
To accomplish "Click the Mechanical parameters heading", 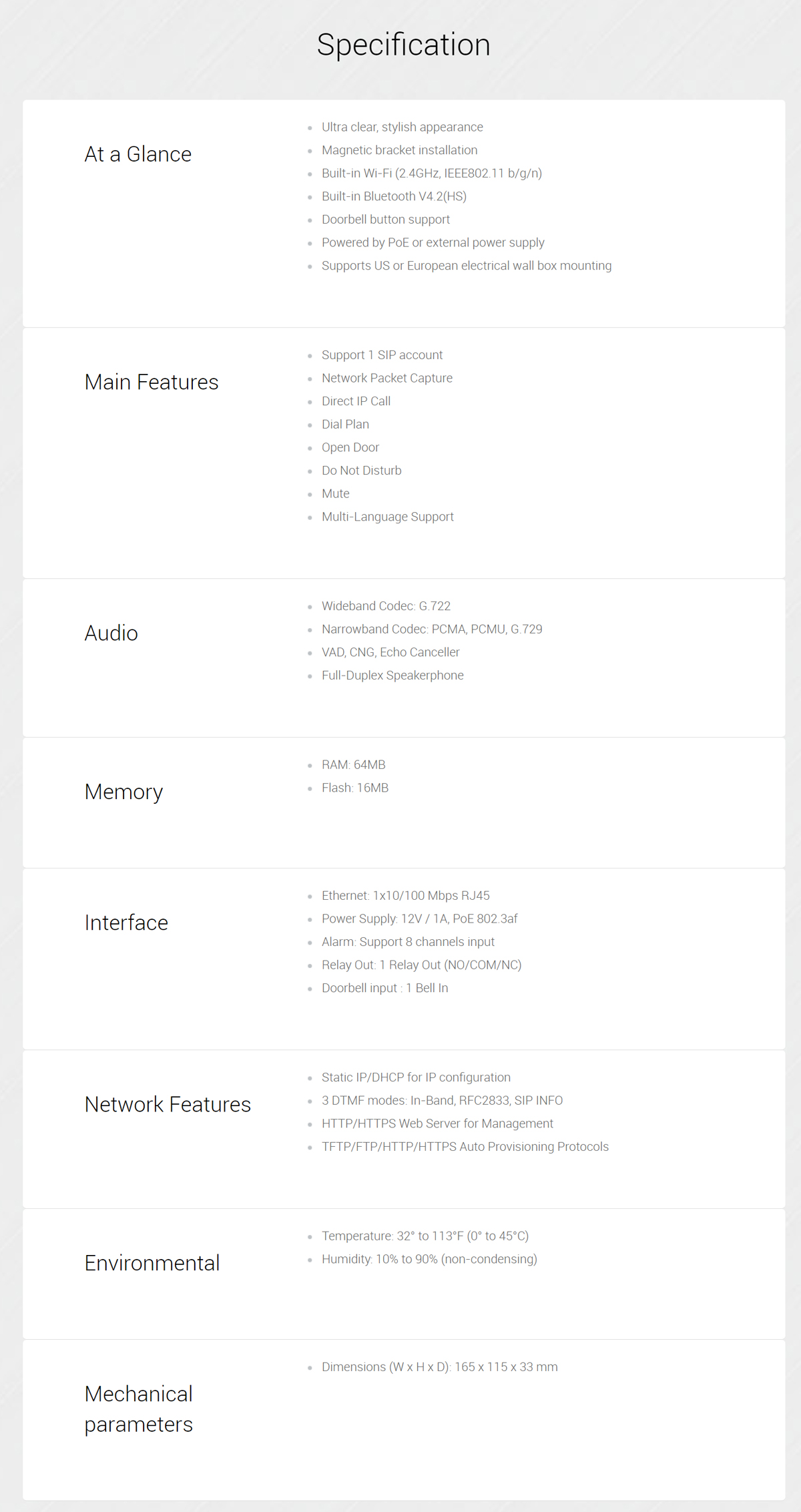I will point(139,1409).
